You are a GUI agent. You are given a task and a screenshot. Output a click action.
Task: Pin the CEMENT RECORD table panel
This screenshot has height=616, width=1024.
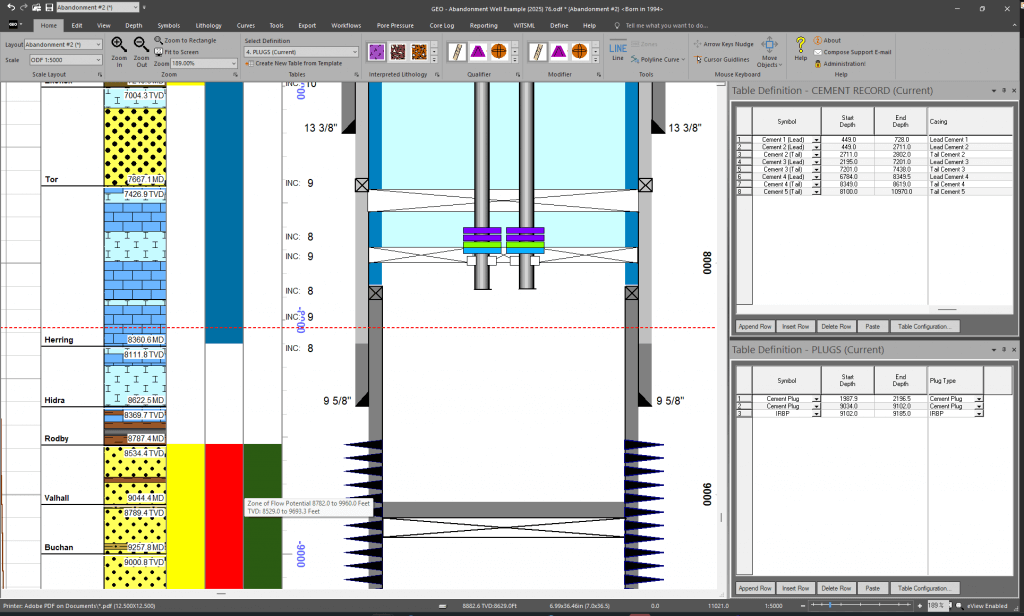1004,91
